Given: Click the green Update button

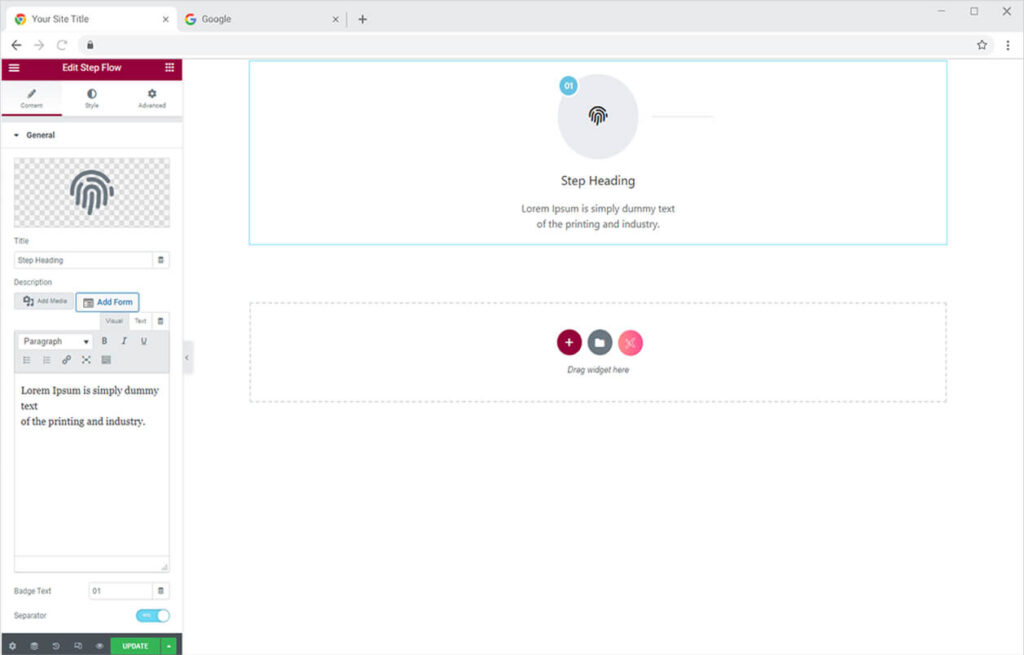Looking at the screenshot, I should click(x=135, y=646).
